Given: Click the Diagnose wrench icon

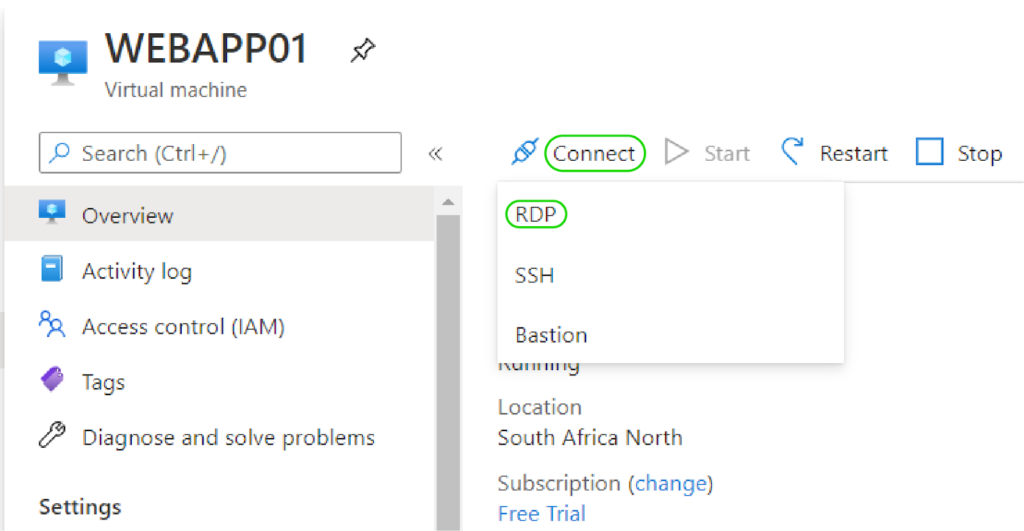Looking at the screenshot, I should (52, 435).
